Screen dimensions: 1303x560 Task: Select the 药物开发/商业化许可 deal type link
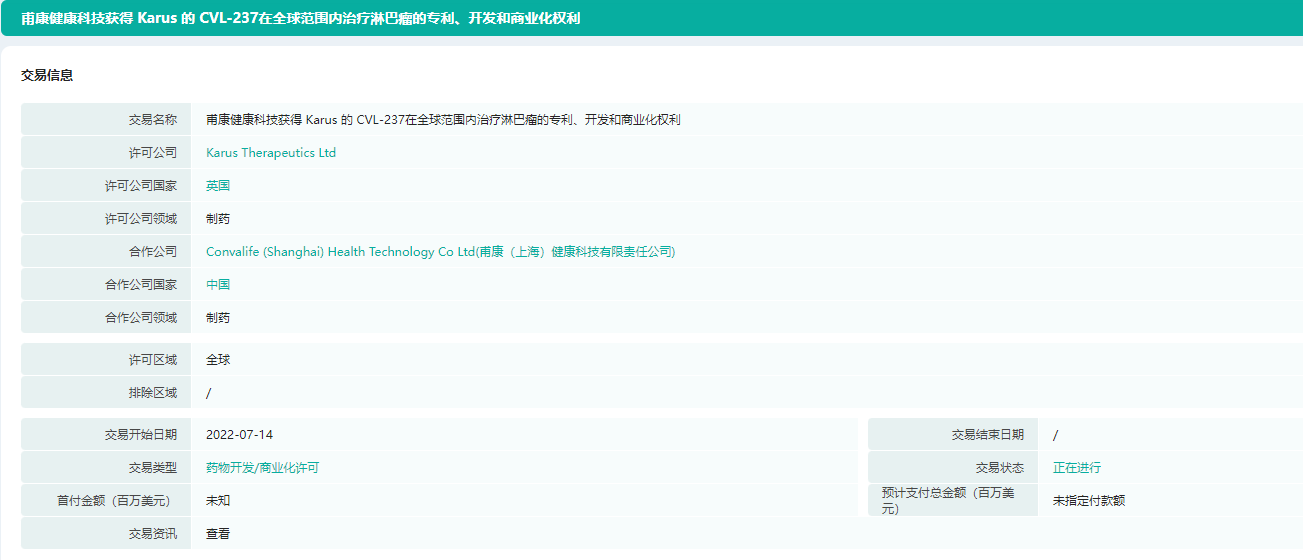pyautogui.click(x=262, y=468)
